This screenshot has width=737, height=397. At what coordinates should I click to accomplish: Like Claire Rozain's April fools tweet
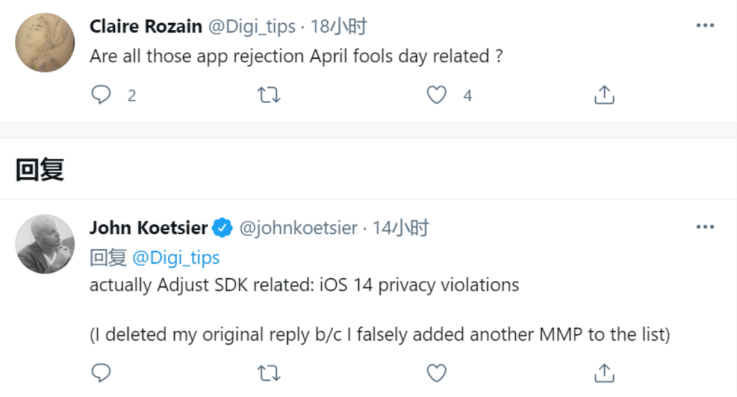pos(436,95)
